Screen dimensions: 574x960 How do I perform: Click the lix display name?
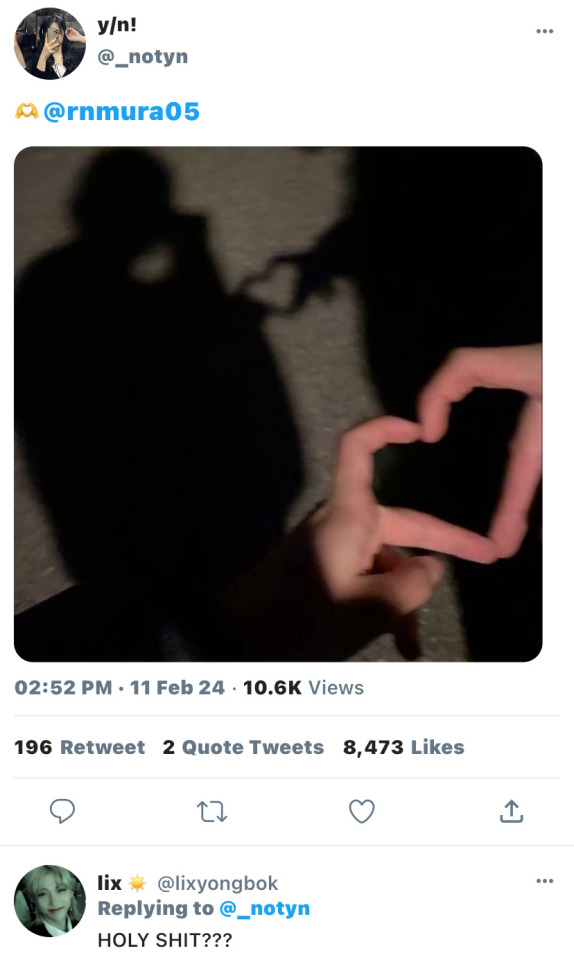110,883
